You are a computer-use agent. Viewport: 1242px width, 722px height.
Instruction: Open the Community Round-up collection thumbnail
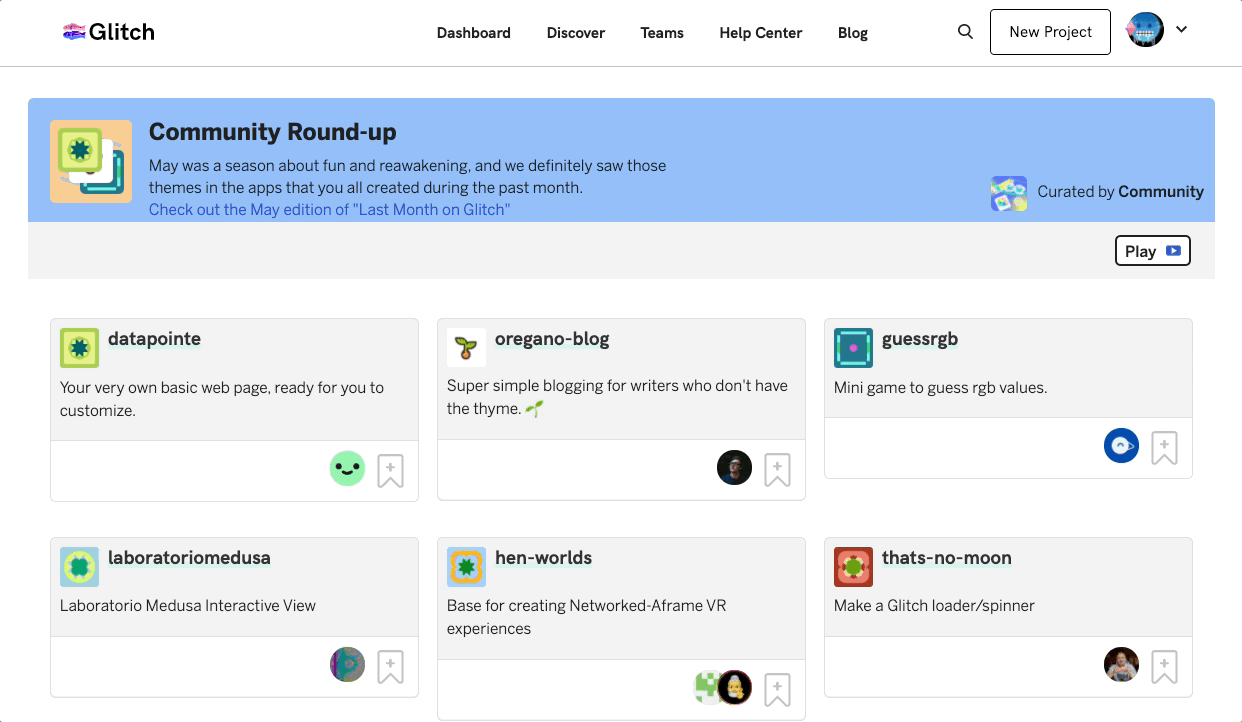pyautogui.click(x=91, y=161)
